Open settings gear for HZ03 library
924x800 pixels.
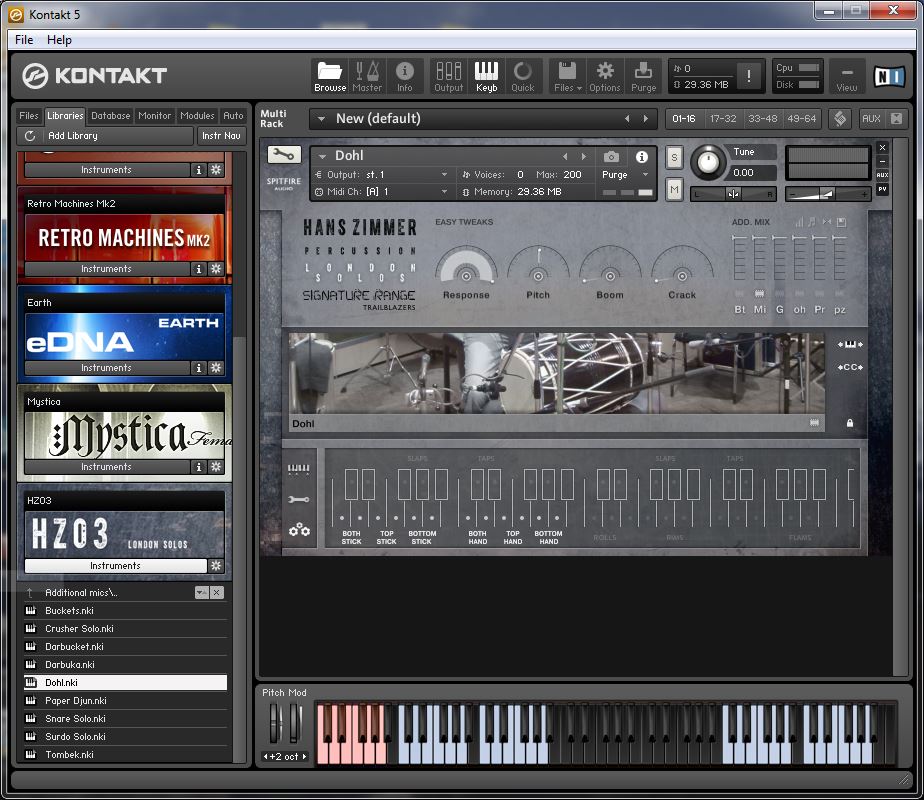coord(216,566)
